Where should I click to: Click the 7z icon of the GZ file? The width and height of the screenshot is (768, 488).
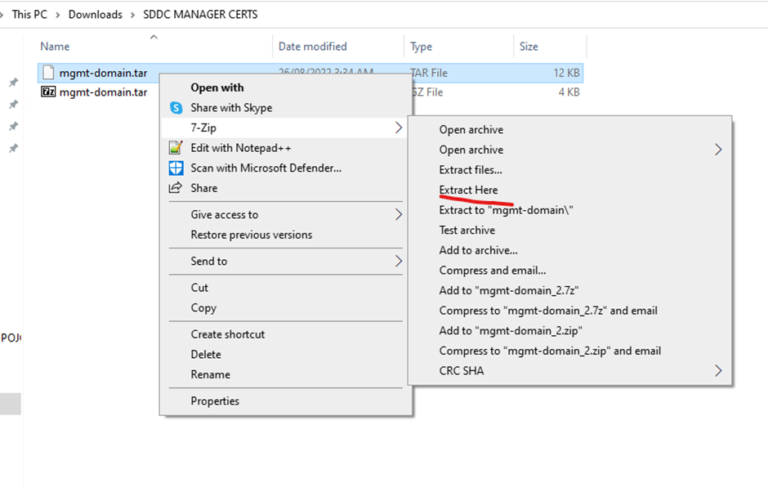pos(48,92)
